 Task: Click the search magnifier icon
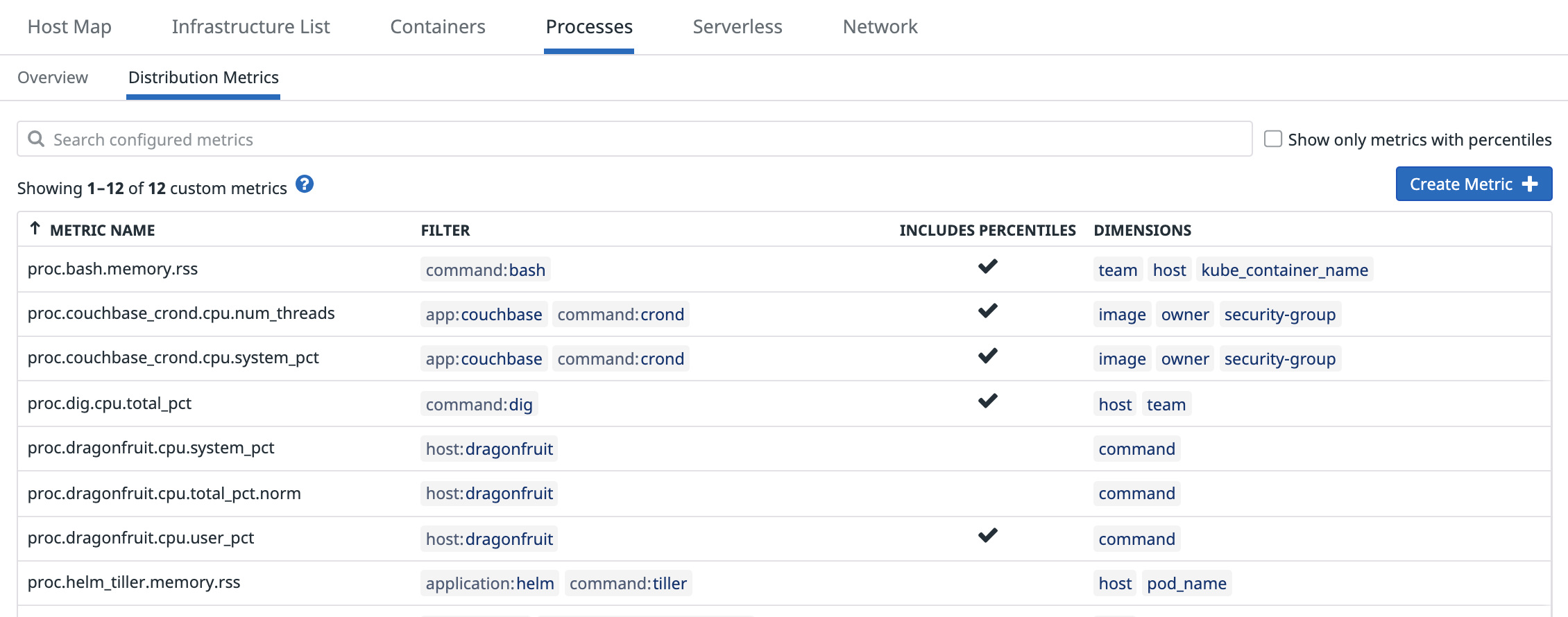click(x=36, y=139)
